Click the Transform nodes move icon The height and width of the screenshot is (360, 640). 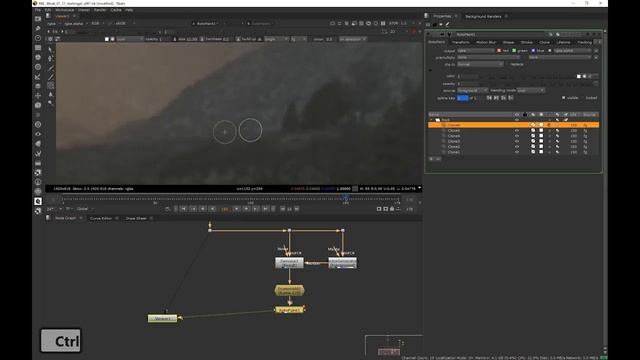(38, 96)
